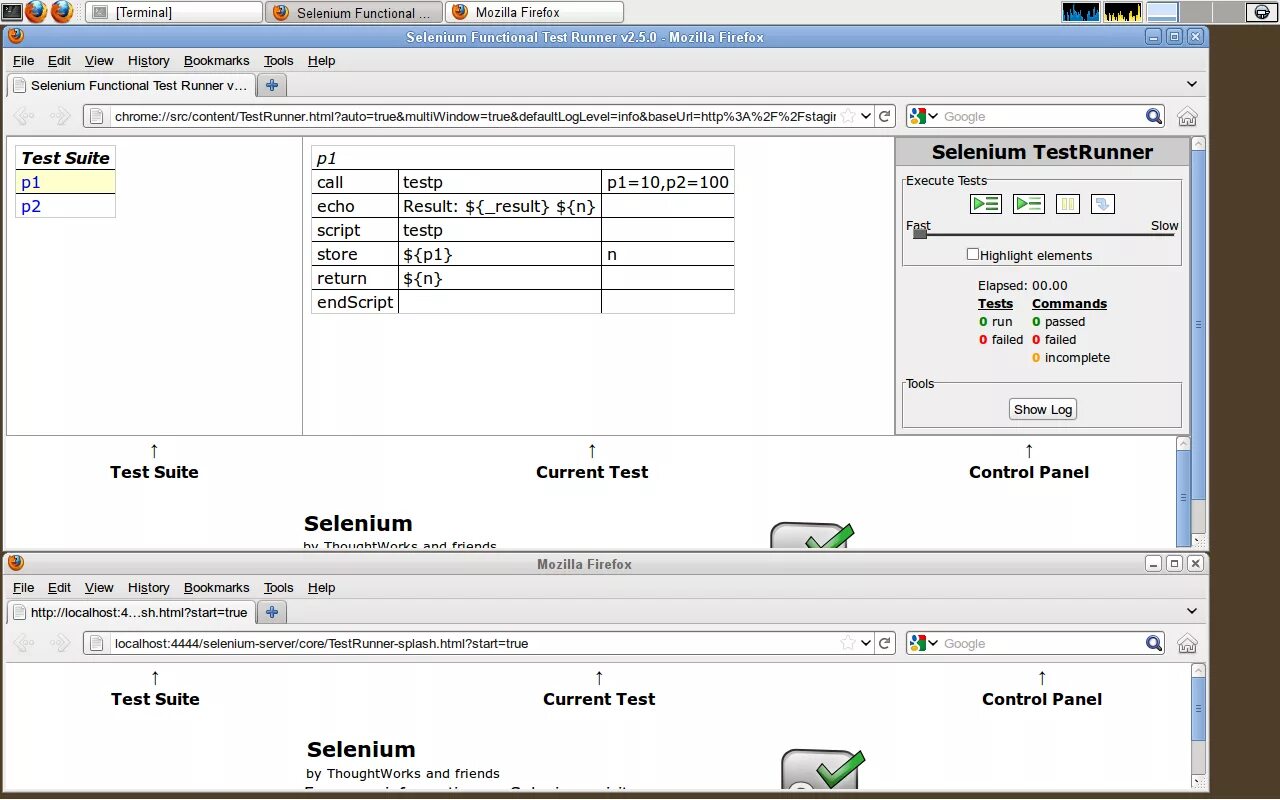Yellow system monitor graph in panel
The image size is (1280, 800).
click(x=1122, y=12)
